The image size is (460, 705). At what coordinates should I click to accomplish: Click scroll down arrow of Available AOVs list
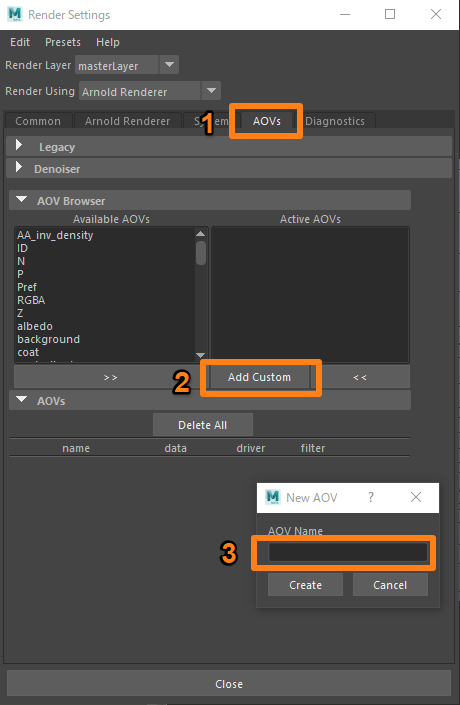(201, 355)
